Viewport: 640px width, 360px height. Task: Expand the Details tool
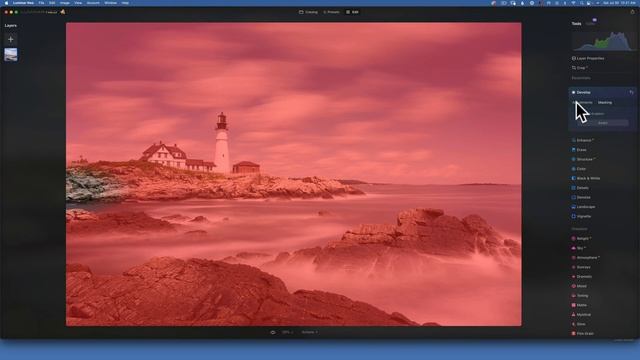click(x=580, y=188)
